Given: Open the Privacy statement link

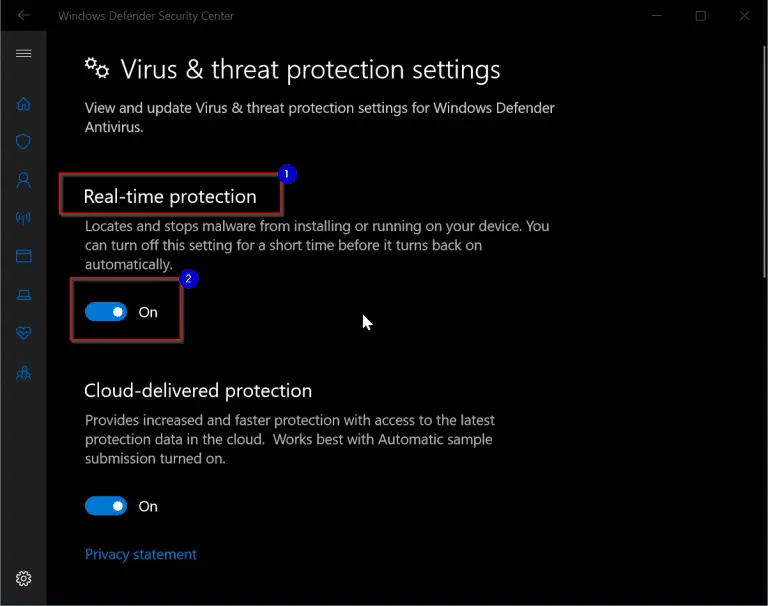Looking at the screenshot, I should [x=141, y=554].
